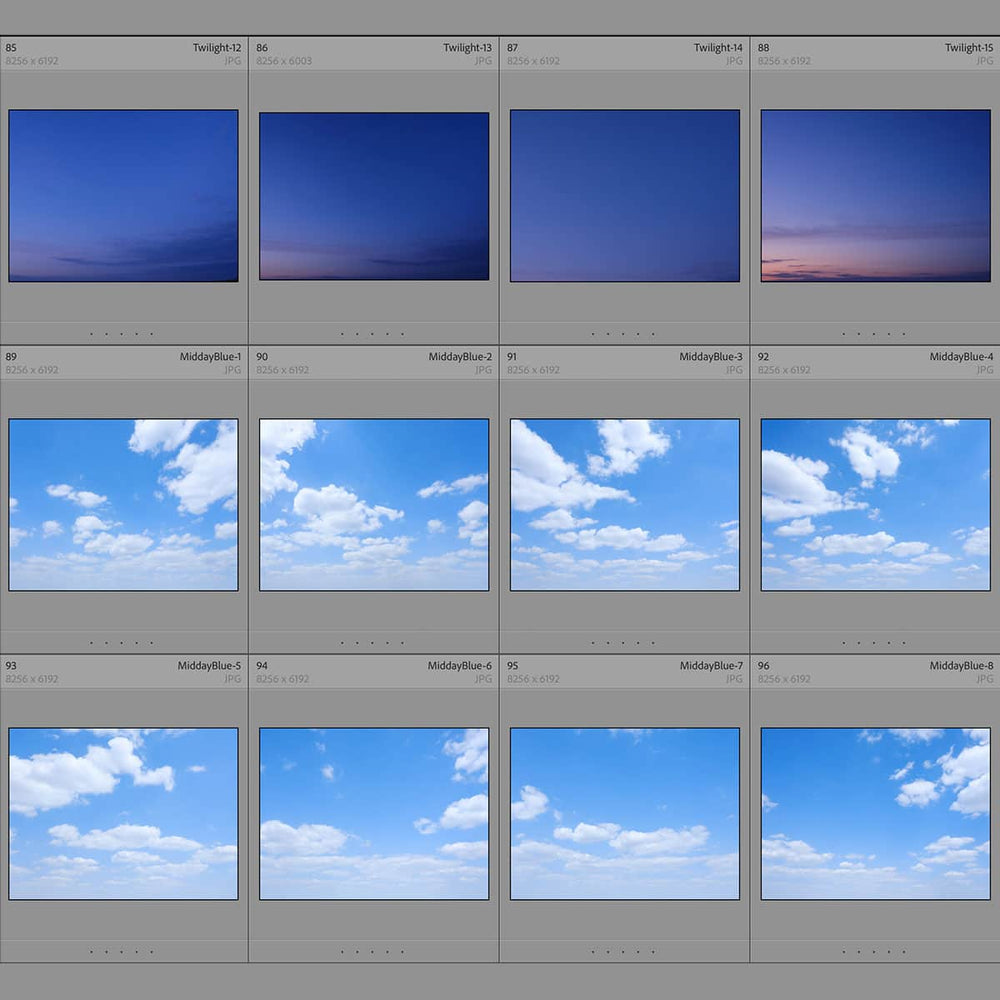Image resolution: width=1000 pixels, height=1000 pixels.
Task: Pick the Twilight-15 pink sunset thumbnail
Action: [875, 195]
